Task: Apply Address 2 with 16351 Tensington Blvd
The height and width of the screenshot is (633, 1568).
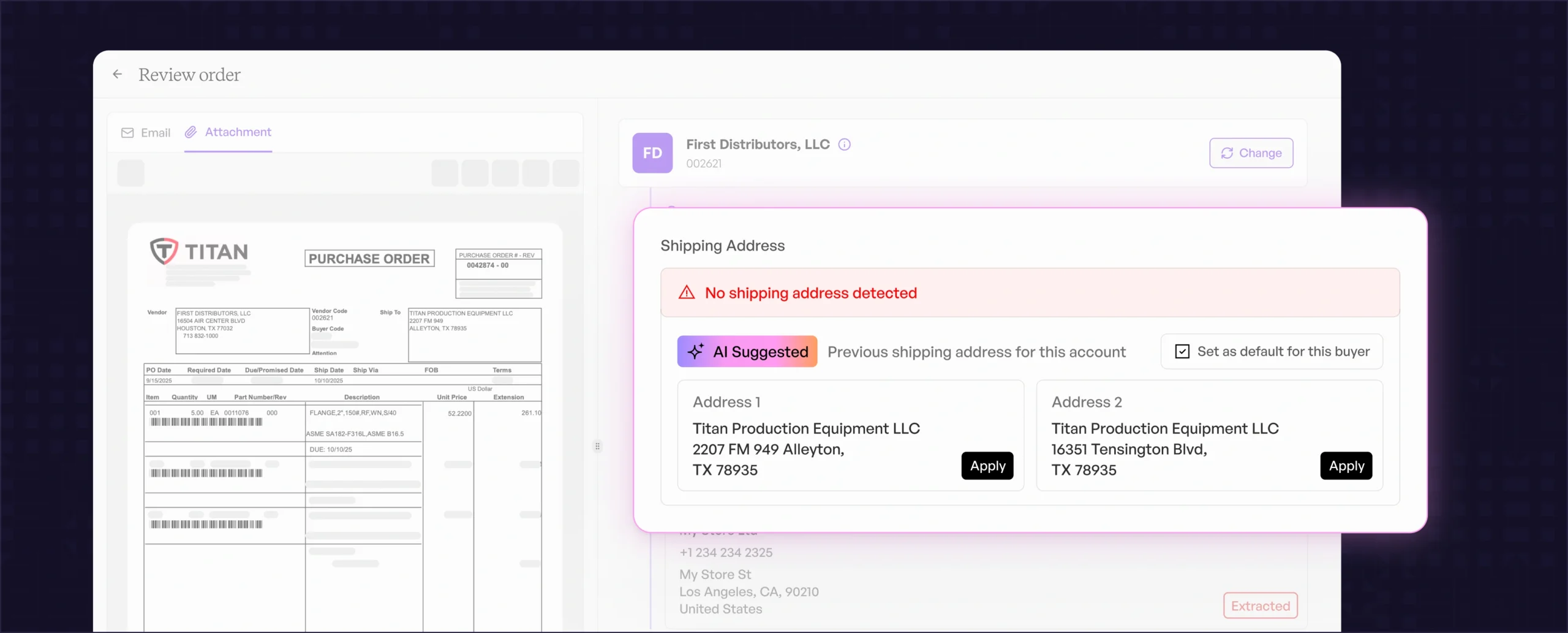Action: click(1346, 466)
